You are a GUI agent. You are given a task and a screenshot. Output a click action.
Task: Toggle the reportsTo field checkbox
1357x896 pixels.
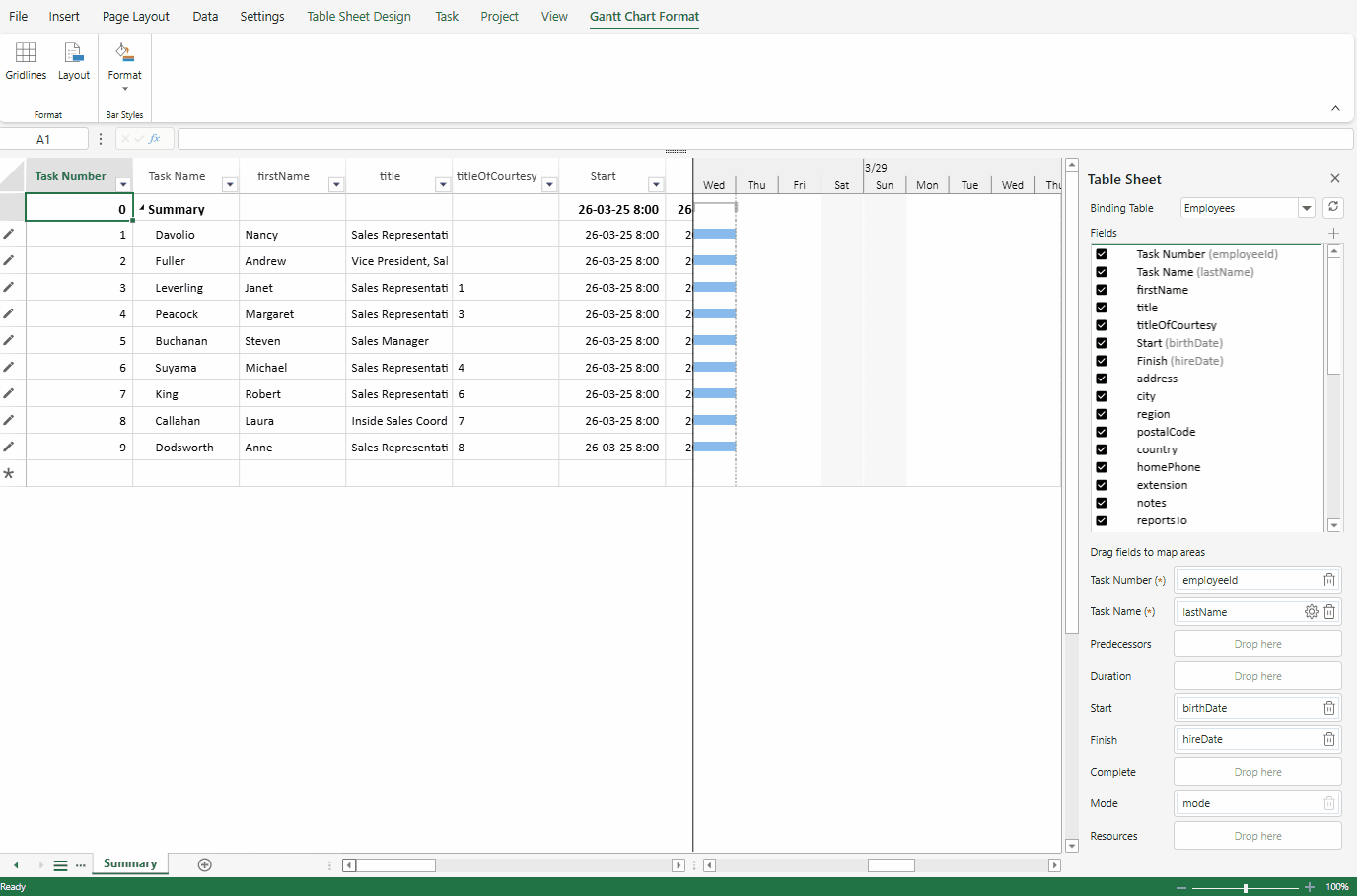pyautogui.click(x=1102, y=520)
